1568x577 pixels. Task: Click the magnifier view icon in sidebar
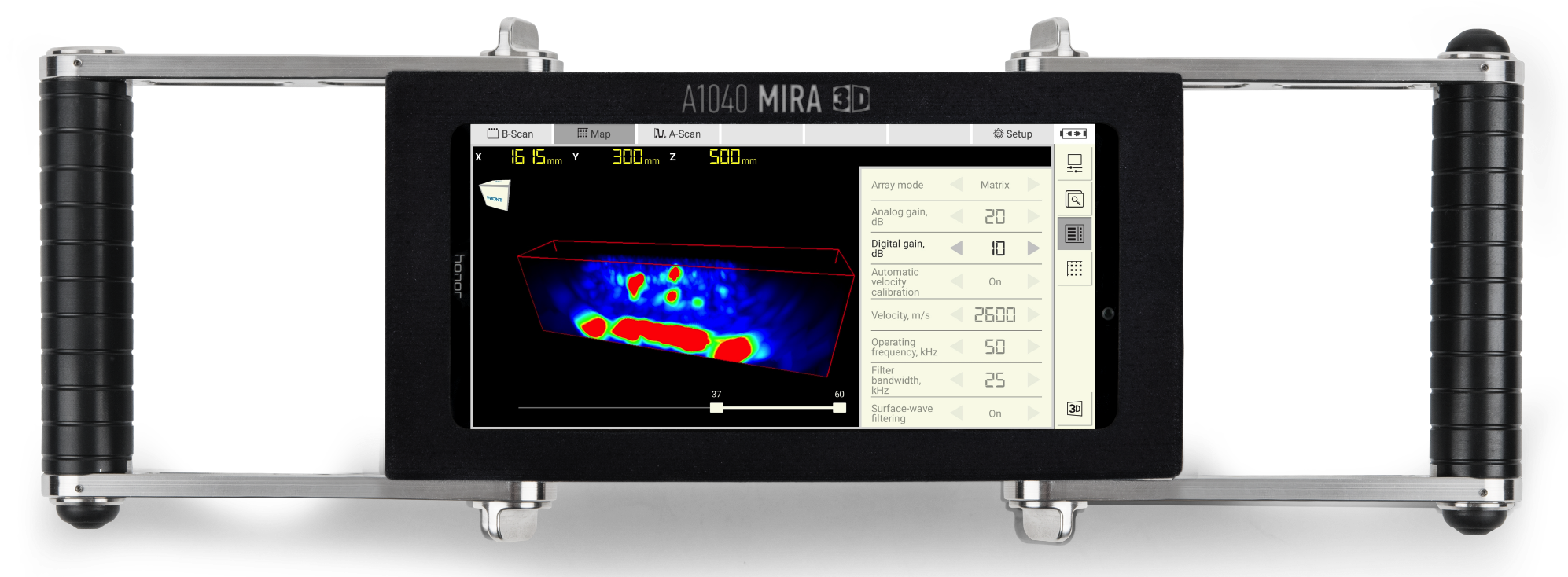pos(1074,200)
